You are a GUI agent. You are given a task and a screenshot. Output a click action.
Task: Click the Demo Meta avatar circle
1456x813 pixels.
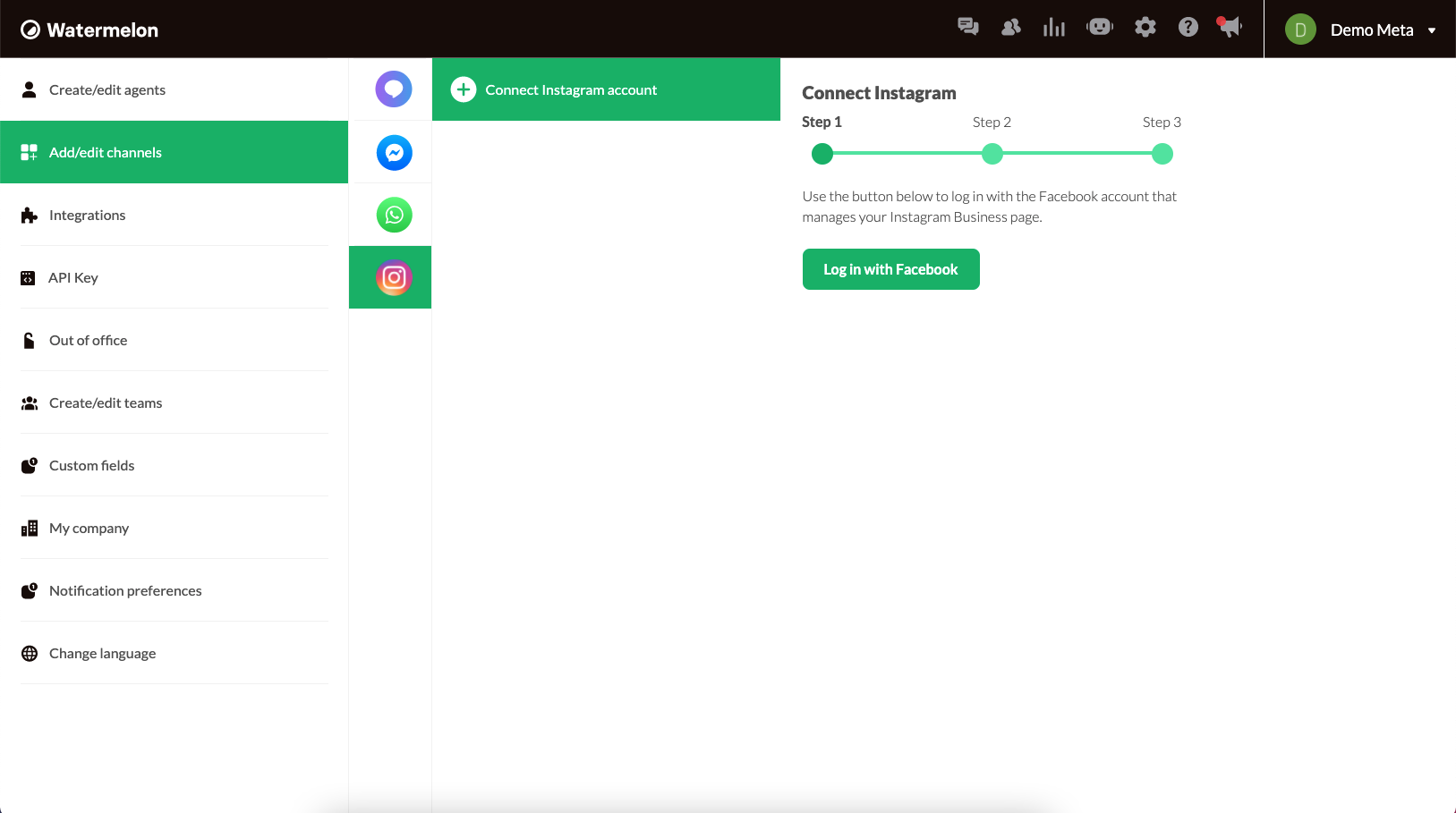[1300, 30]
